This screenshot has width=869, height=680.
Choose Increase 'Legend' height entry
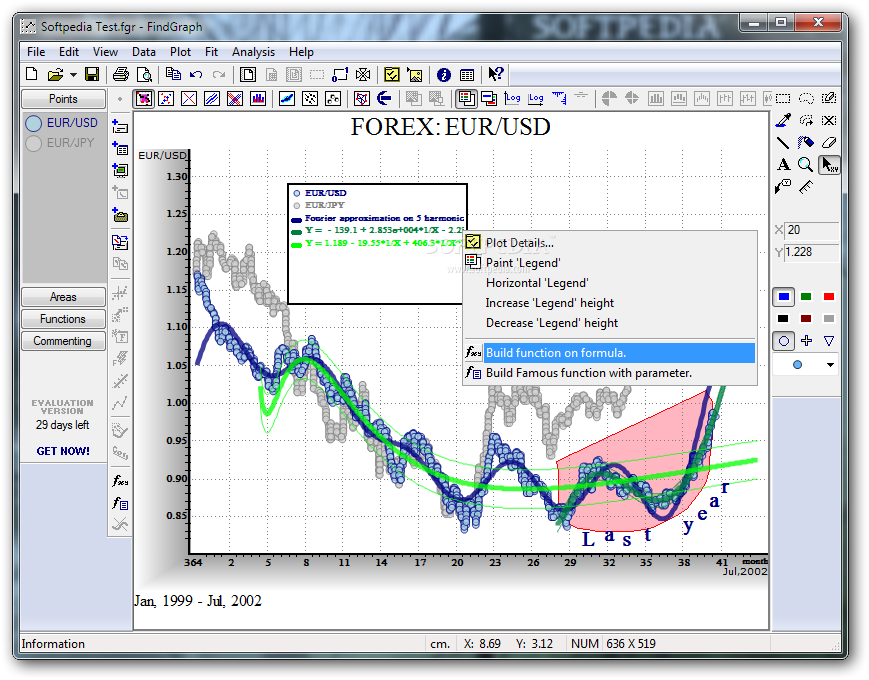[610, 303]
